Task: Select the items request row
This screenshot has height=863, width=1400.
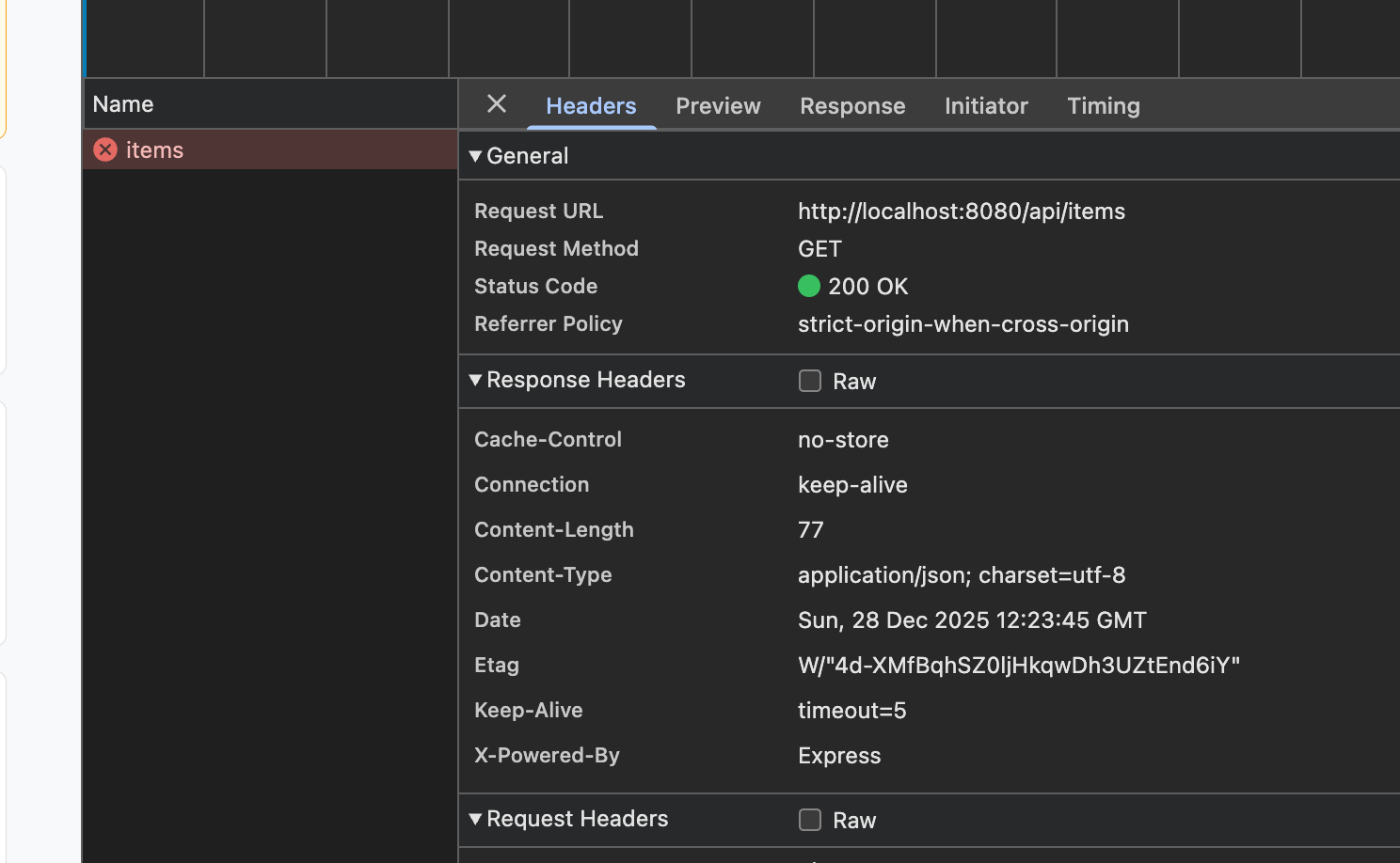Action: point(270,150)
